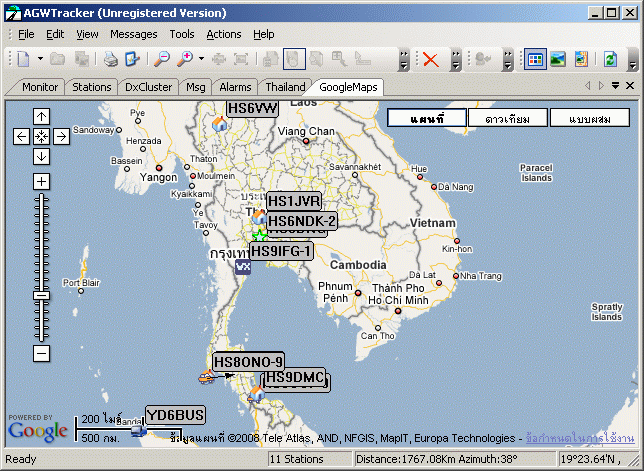This screenshot has height=471, width=644.
Task: Open the Actions menu
Action: (224, 34)
